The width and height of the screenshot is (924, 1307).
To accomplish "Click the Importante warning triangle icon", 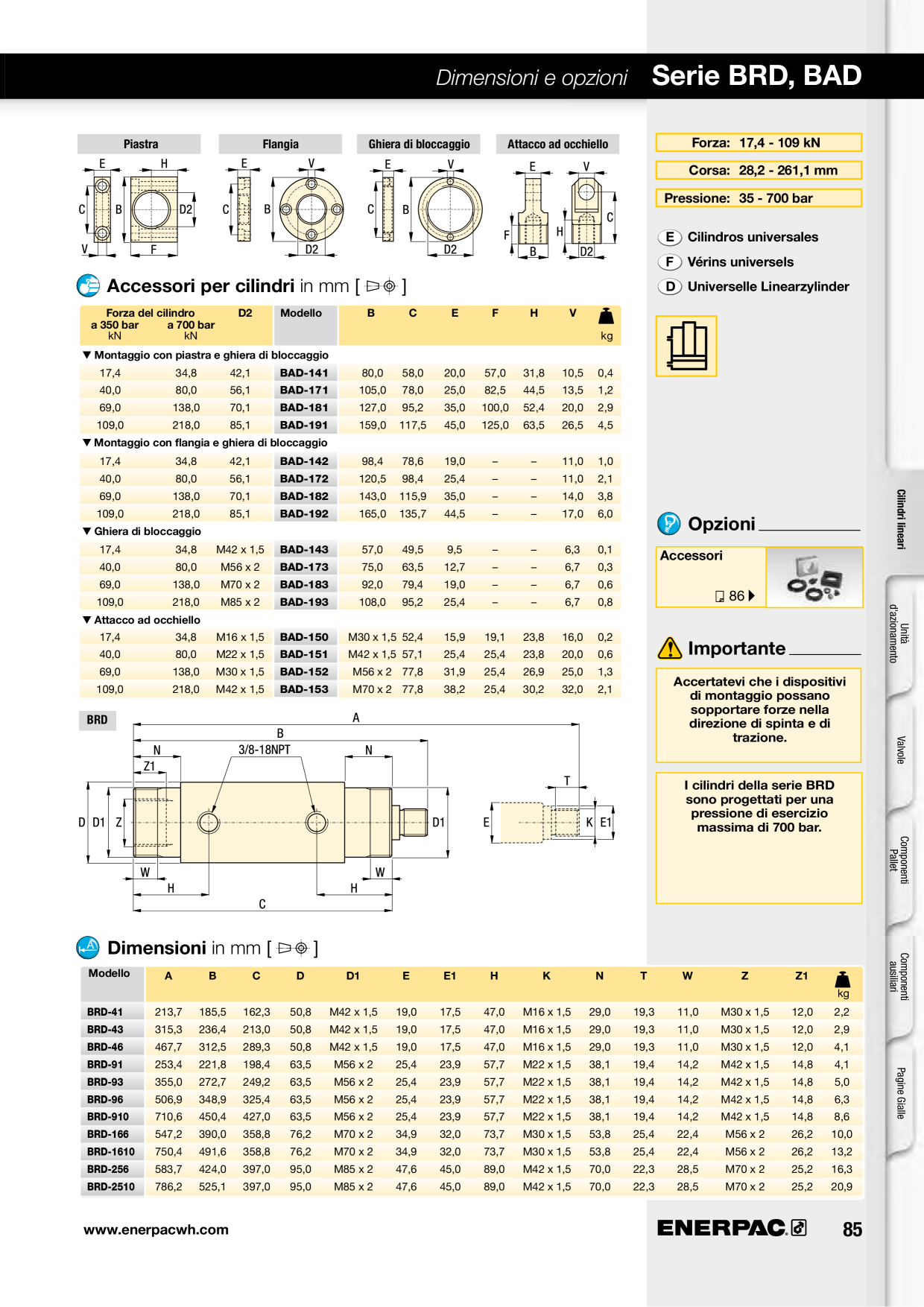I will (x=670, y=648).
